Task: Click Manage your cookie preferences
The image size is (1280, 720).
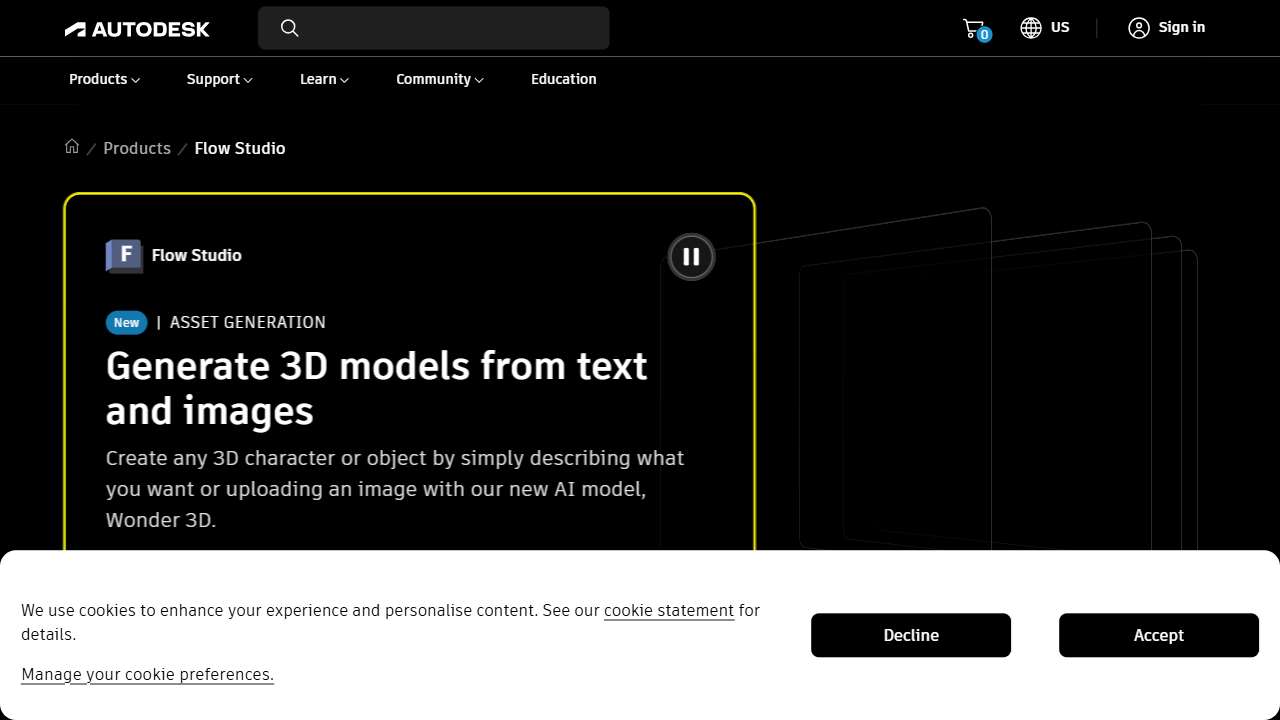Action: coord(147,674)
